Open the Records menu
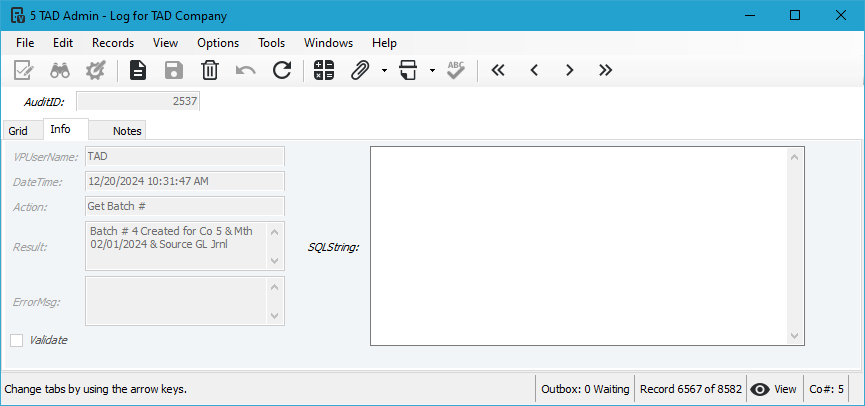The width and height of the screenshot is (865, 406). tap(113, 43)
